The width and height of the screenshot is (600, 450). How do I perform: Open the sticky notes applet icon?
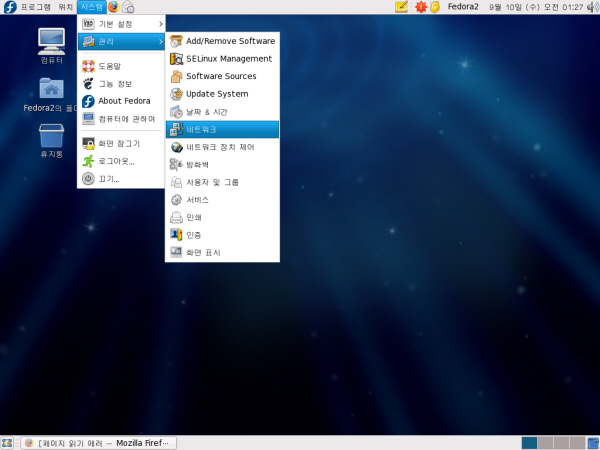(401, 7)
